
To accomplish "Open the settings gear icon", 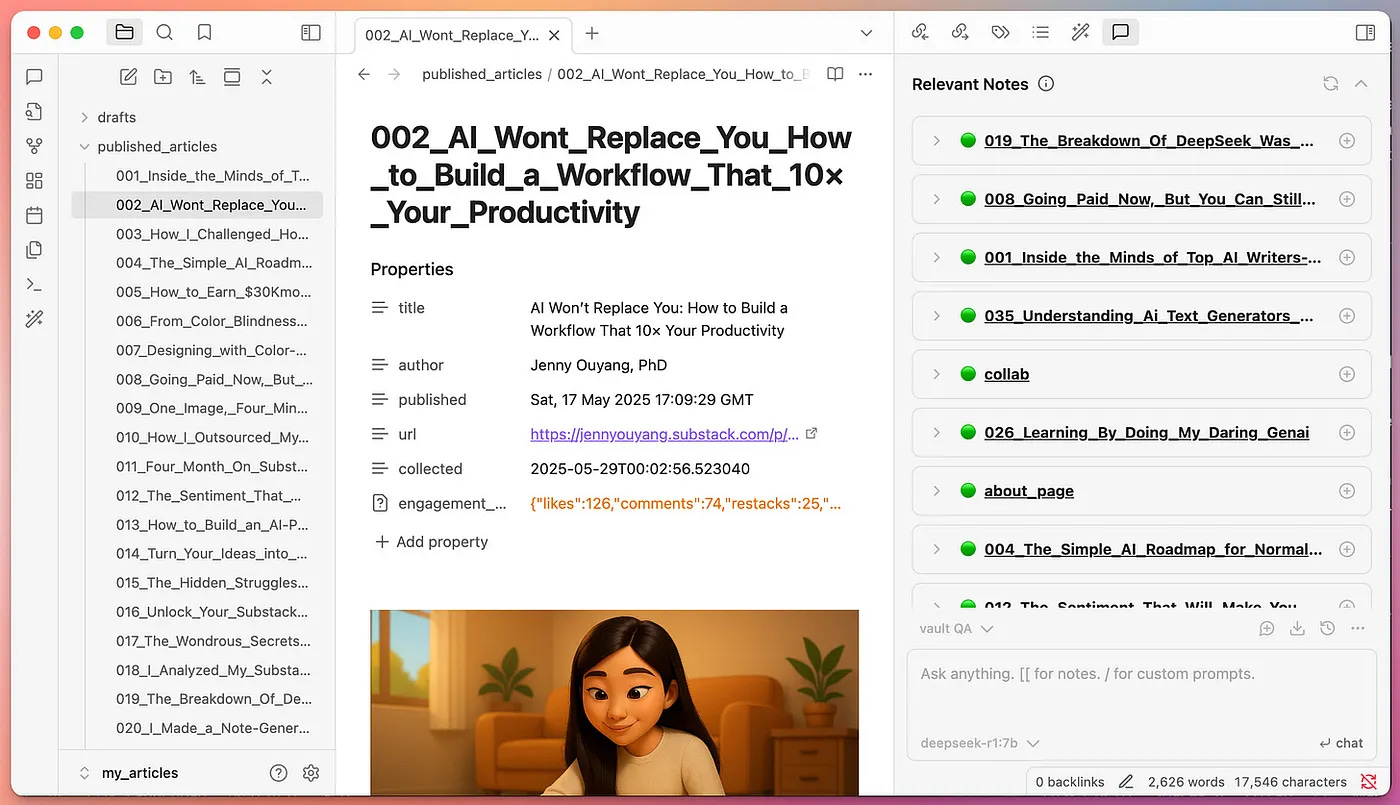I will tap(311, 773).
